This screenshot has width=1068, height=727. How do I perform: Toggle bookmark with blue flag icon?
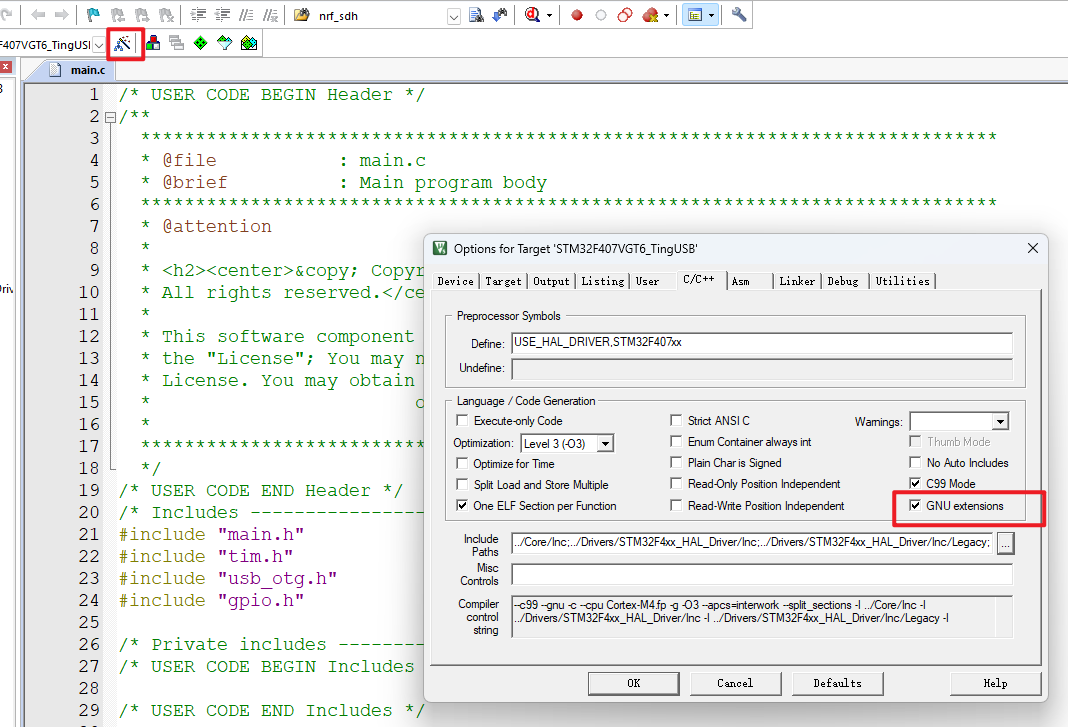point(93,14)
